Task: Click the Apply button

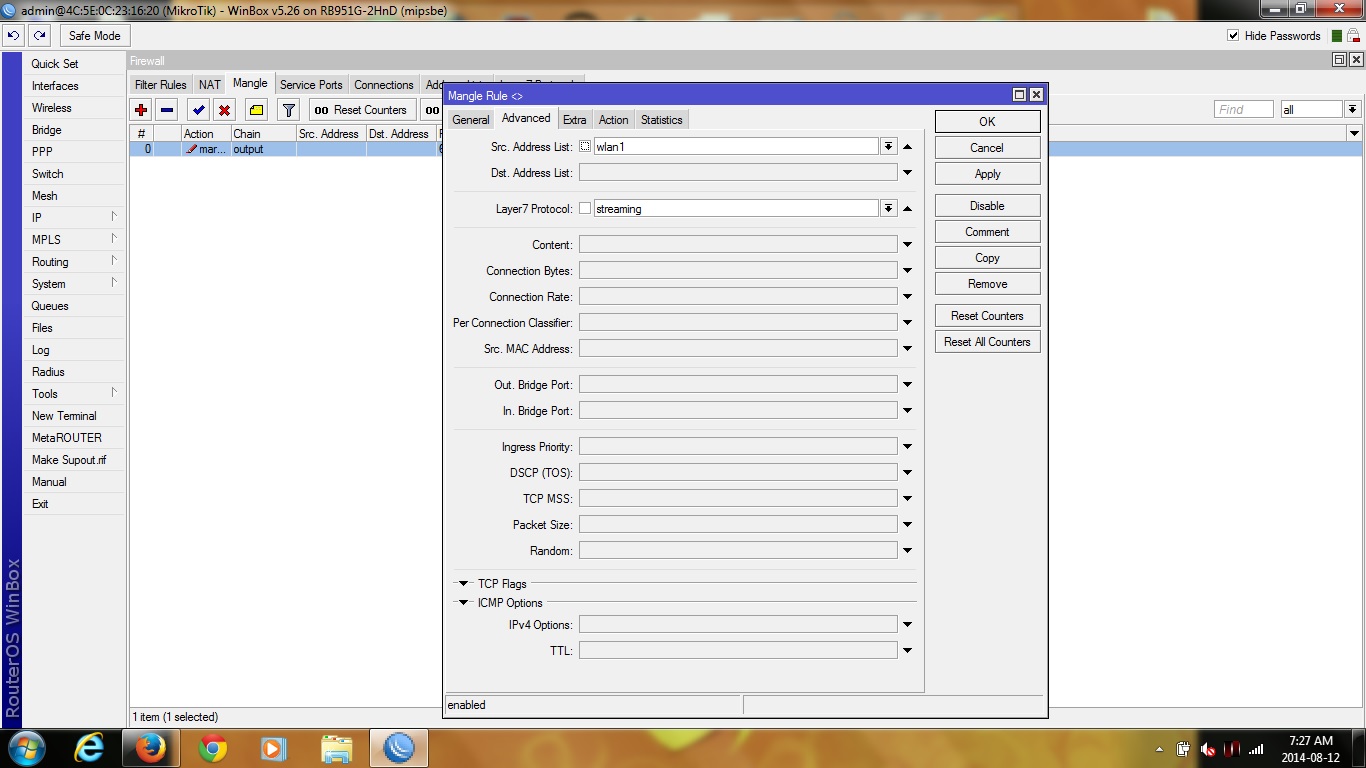Action: pyautogui.click(x=987, y=174)
